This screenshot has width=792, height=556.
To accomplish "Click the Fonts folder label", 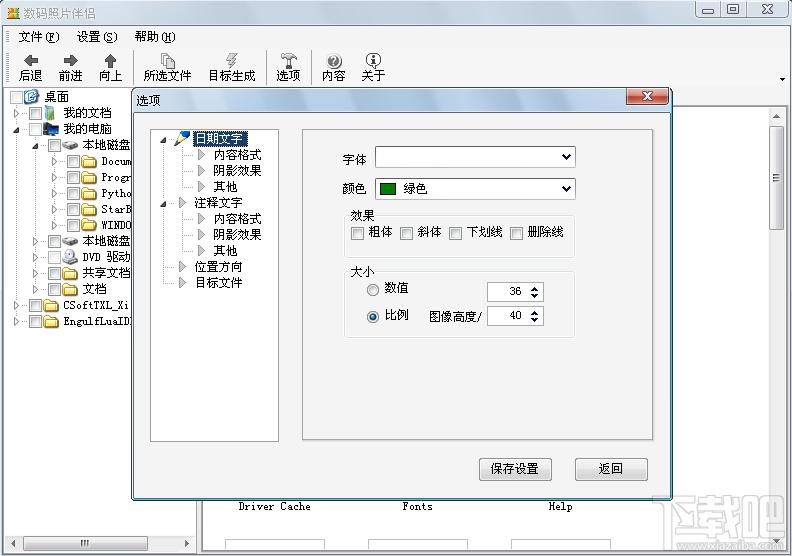I will point(417,507).
